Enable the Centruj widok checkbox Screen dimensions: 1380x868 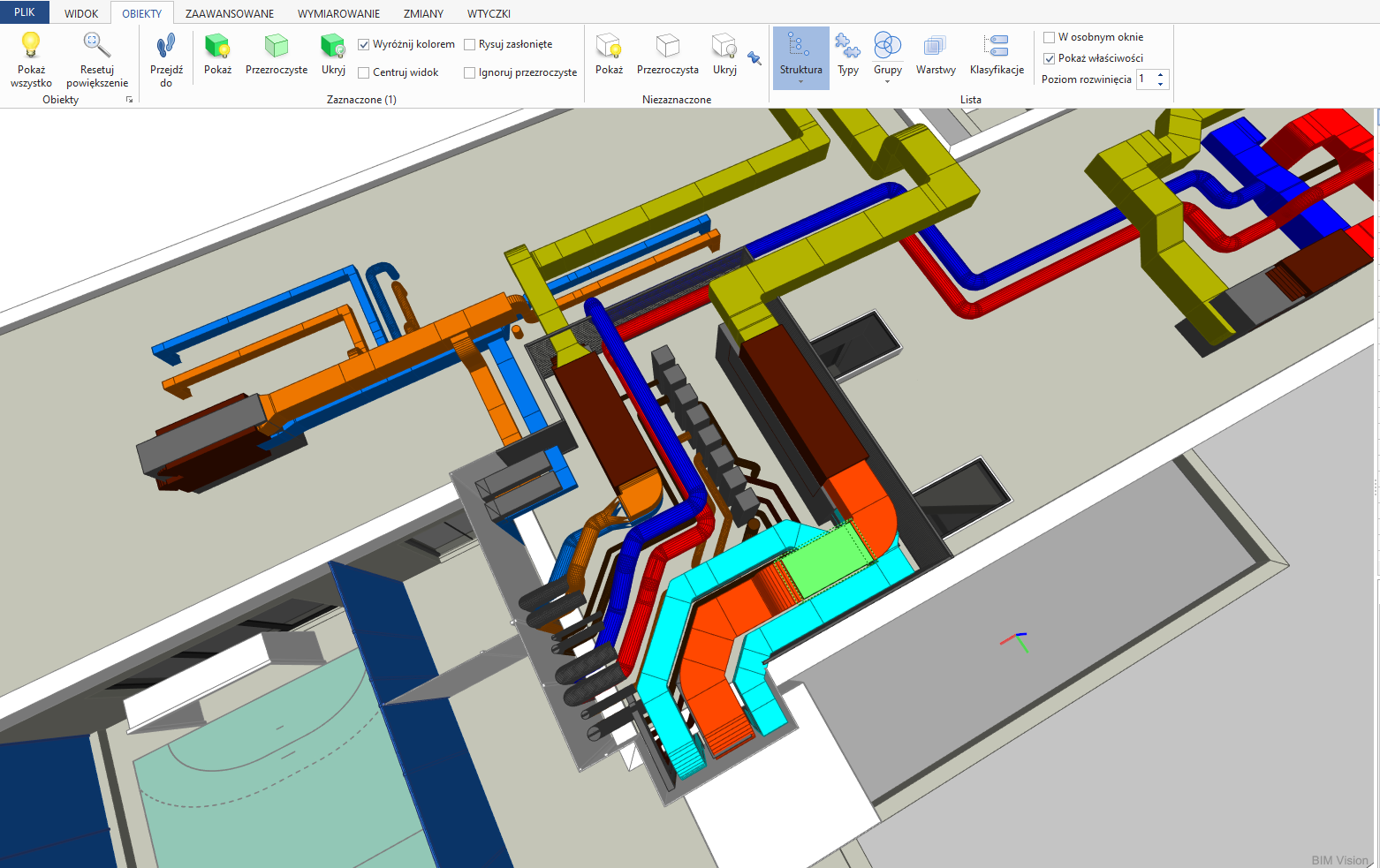364,72
